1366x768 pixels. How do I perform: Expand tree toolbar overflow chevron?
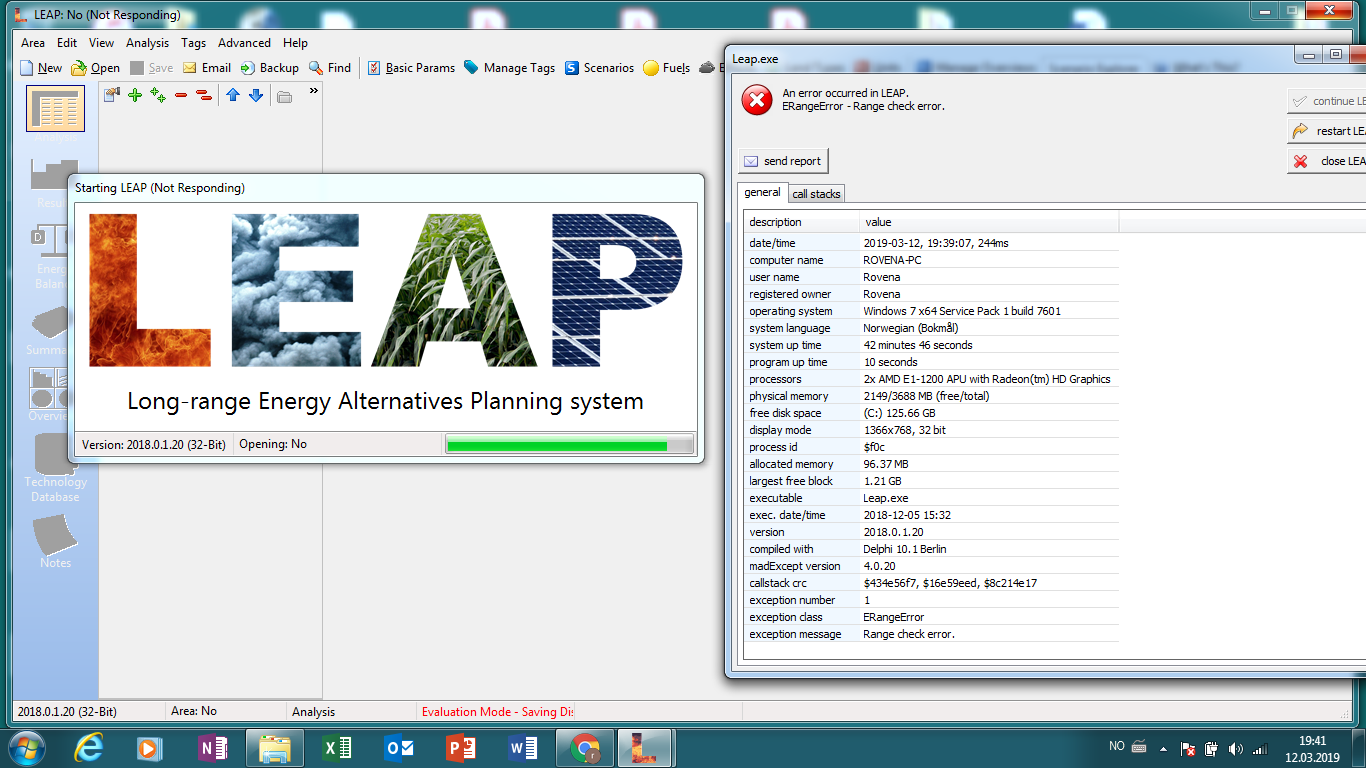click(313, 91)
